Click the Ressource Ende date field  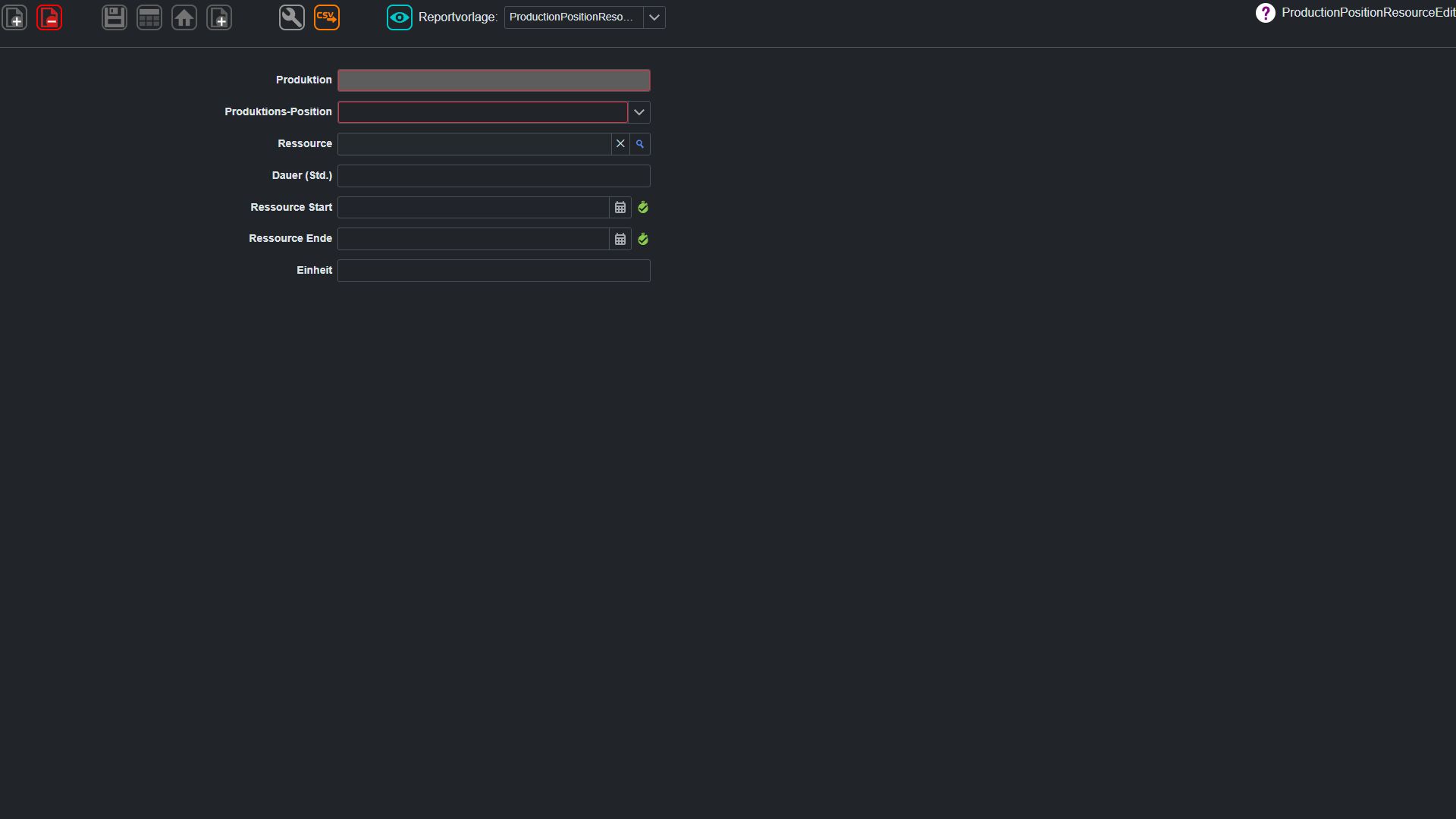click(473, 239)
